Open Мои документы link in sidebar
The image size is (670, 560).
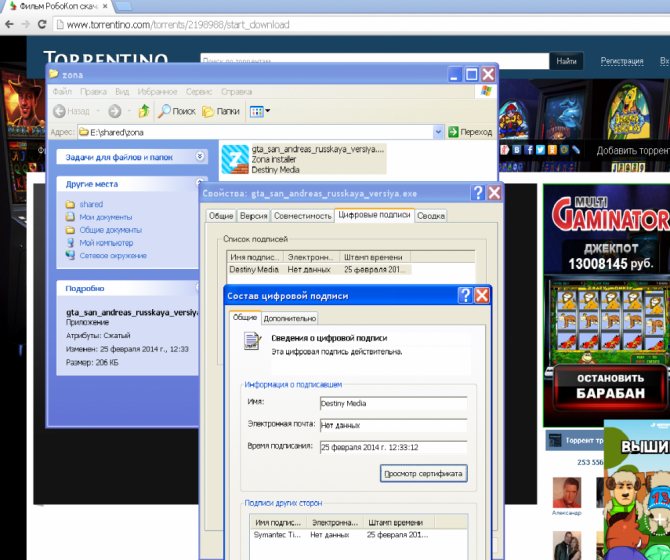click(106, 217)
